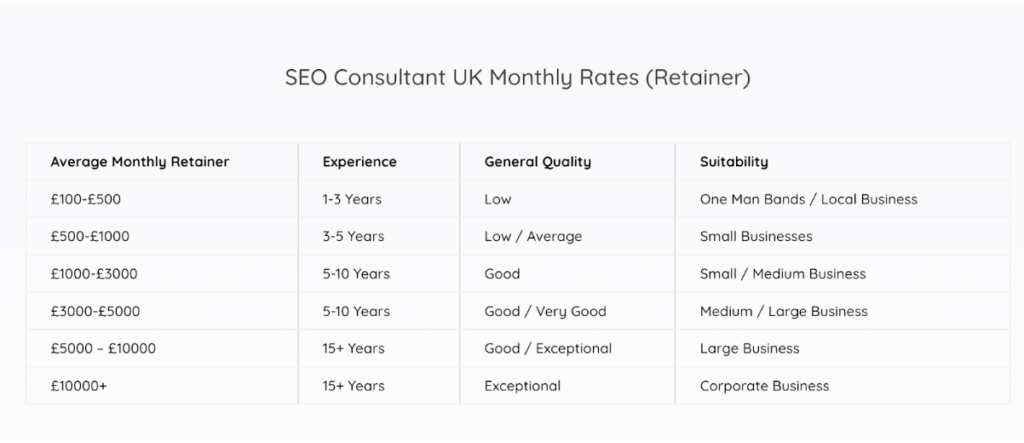
Task: Click the £1000-£3000 retainer cell
Action: pos(94,274)
